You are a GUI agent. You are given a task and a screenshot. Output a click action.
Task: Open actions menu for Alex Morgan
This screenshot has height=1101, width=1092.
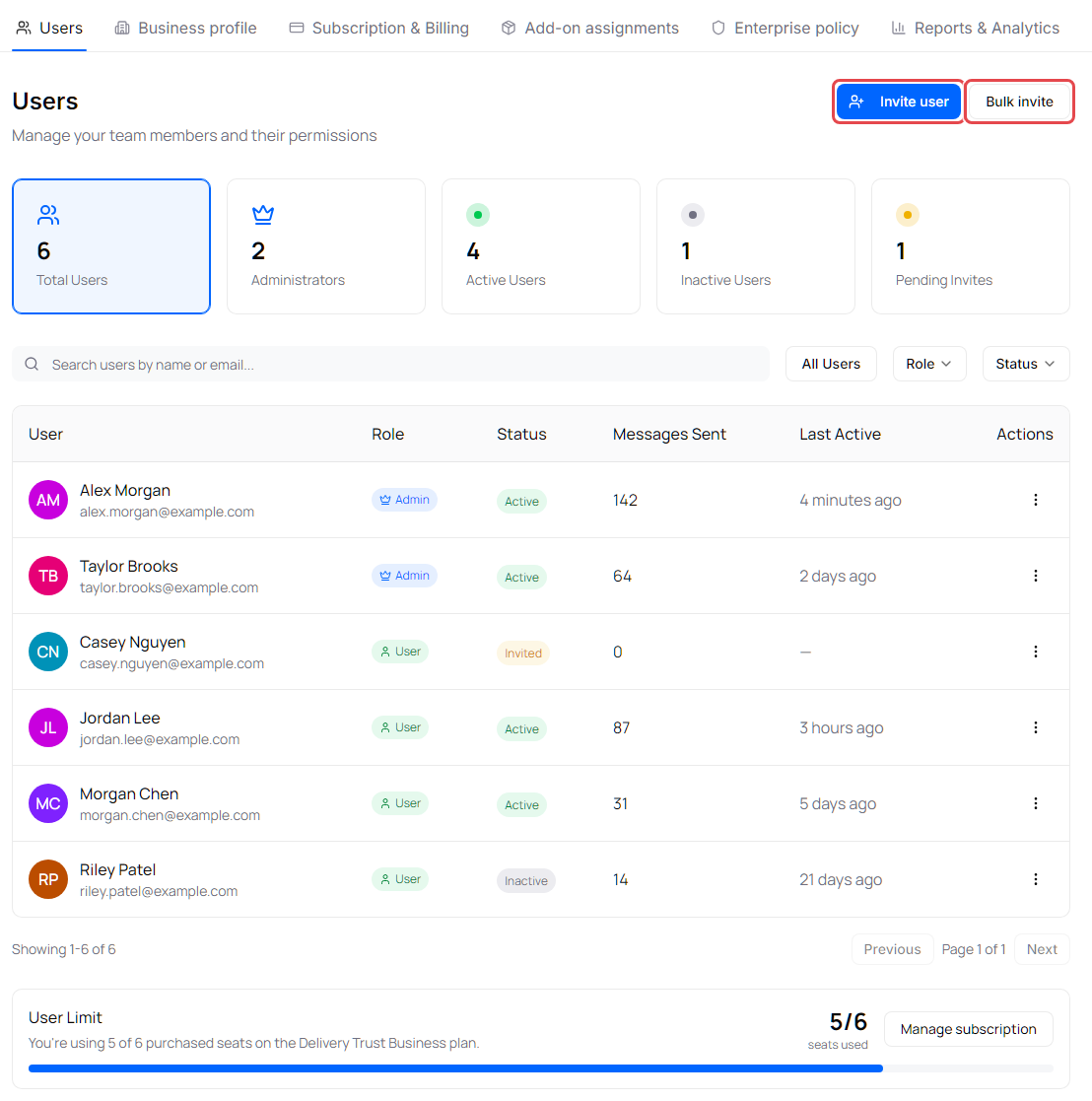point(1035,500)
